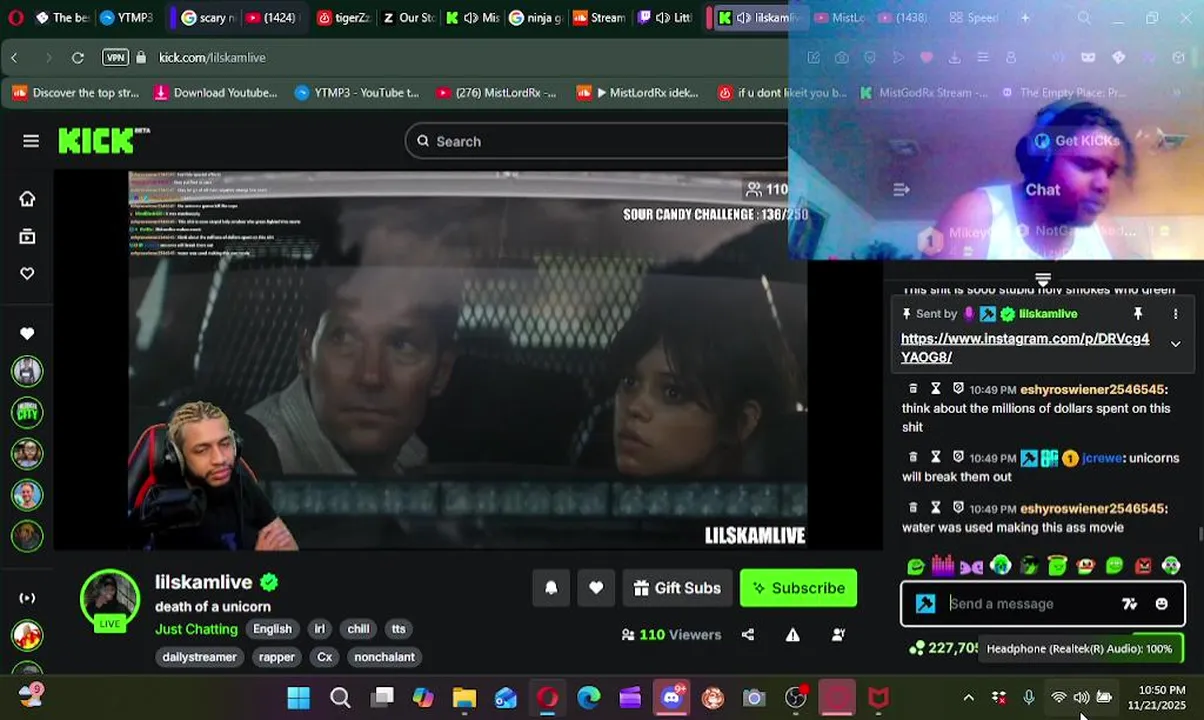Reload the kick.com page
The image size is (1204, 720).
coord(78,58)
